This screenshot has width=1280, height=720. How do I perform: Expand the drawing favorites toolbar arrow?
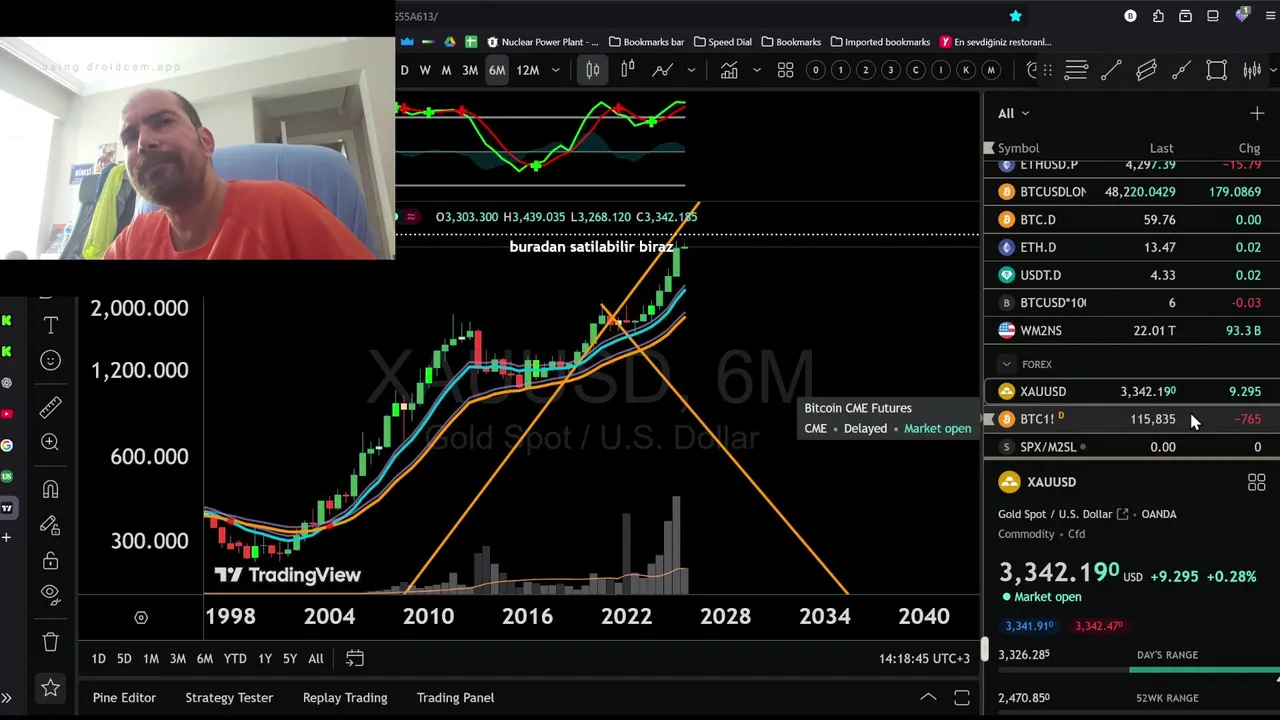click(x=1274, y=70)
